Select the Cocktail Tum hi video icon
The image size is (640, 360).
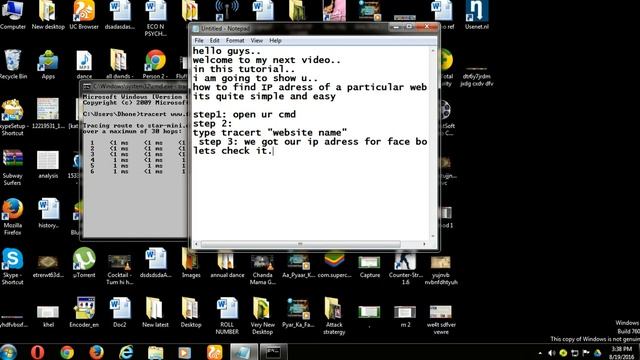(119, 269)
